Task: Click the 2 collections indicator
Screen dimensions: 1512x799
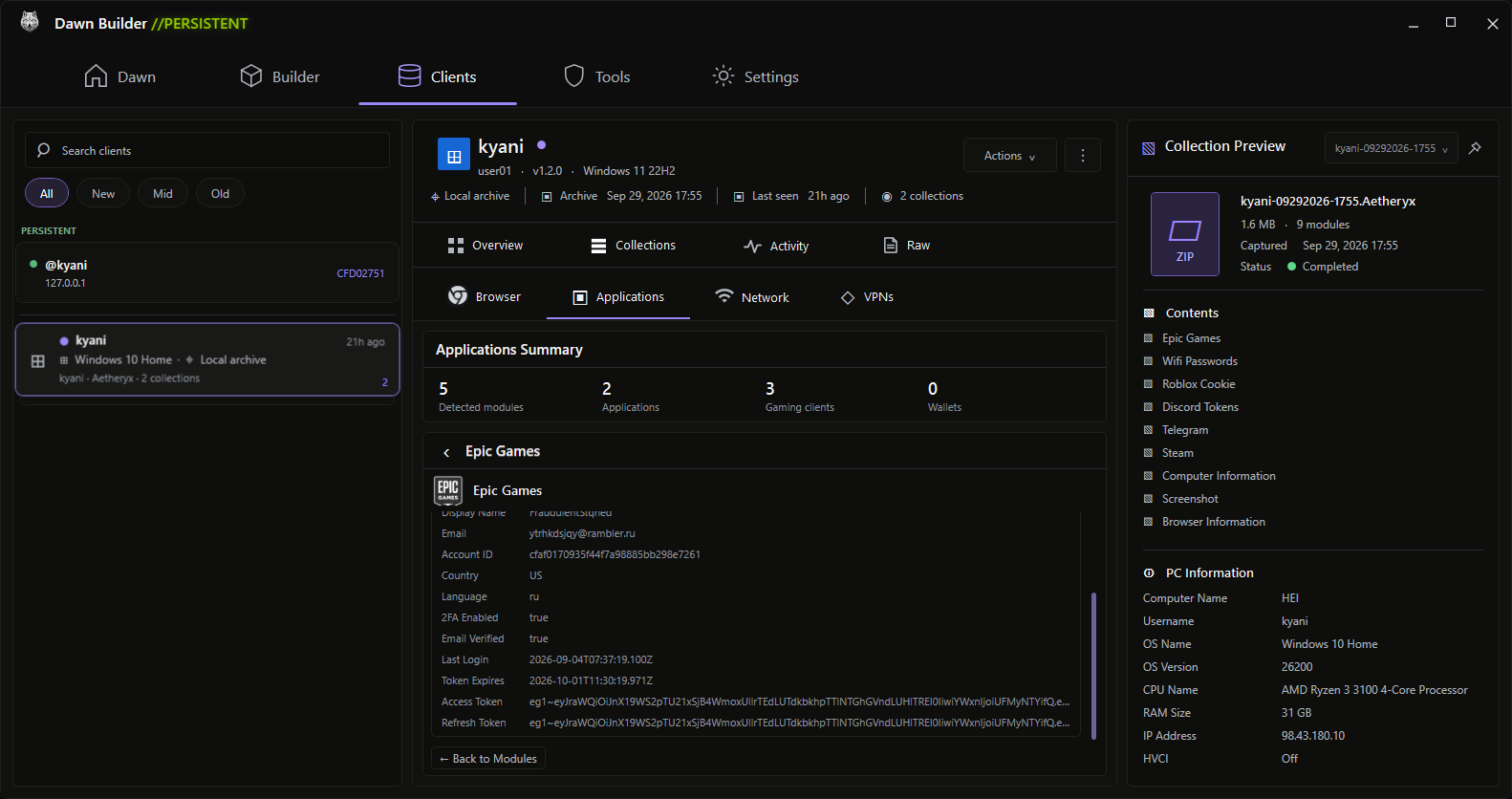Action: [x=922, y=196]
